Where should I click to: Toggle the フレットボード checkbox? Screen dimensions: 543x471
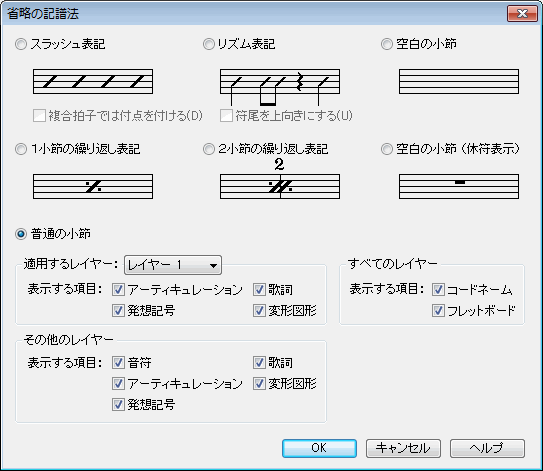point(438,310)
